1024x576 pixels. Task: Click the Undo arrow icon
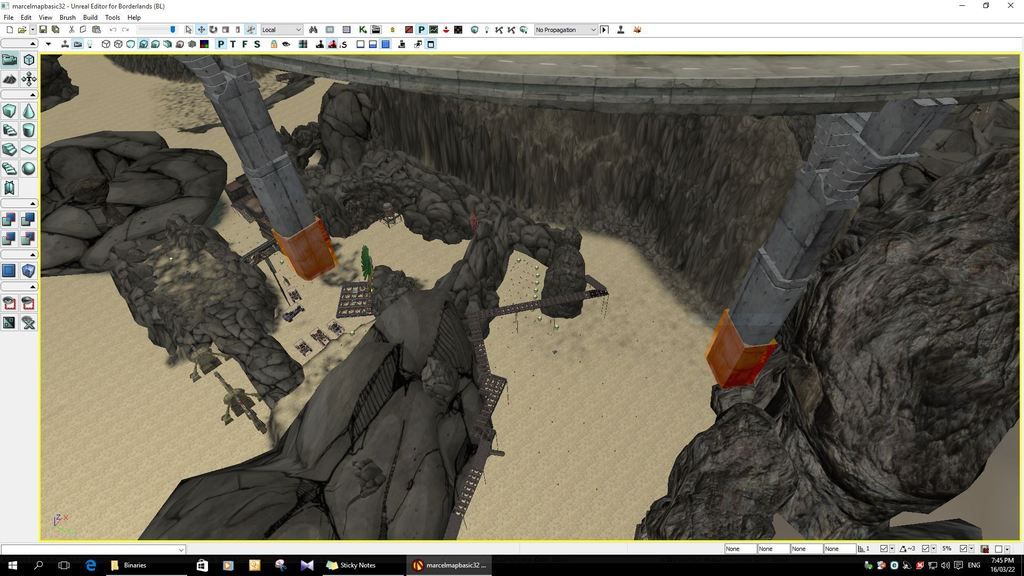point(113,29)
